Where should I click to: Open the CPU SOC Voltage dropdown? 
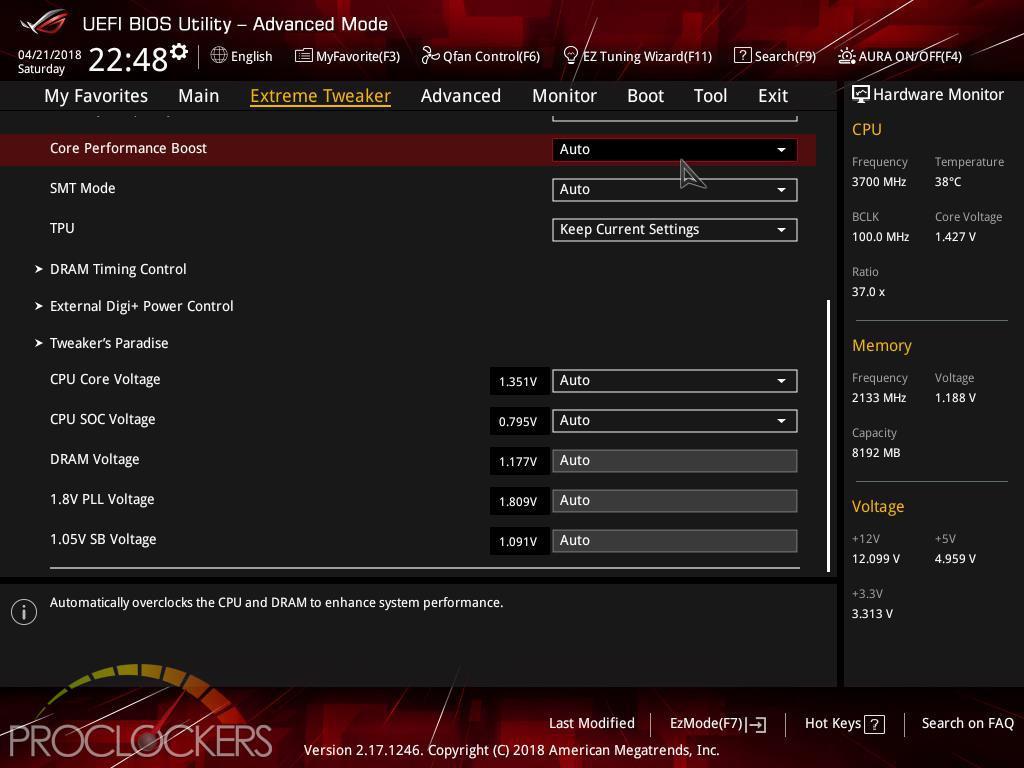click(675, 421)
